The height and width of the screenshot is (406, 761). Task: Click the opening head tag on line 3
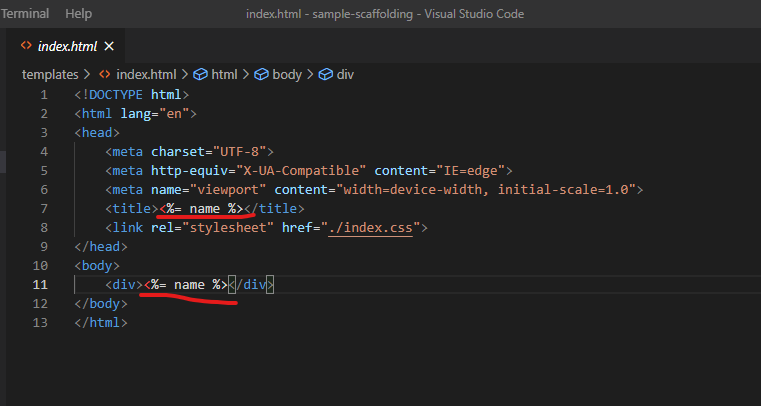pos(97,132)
